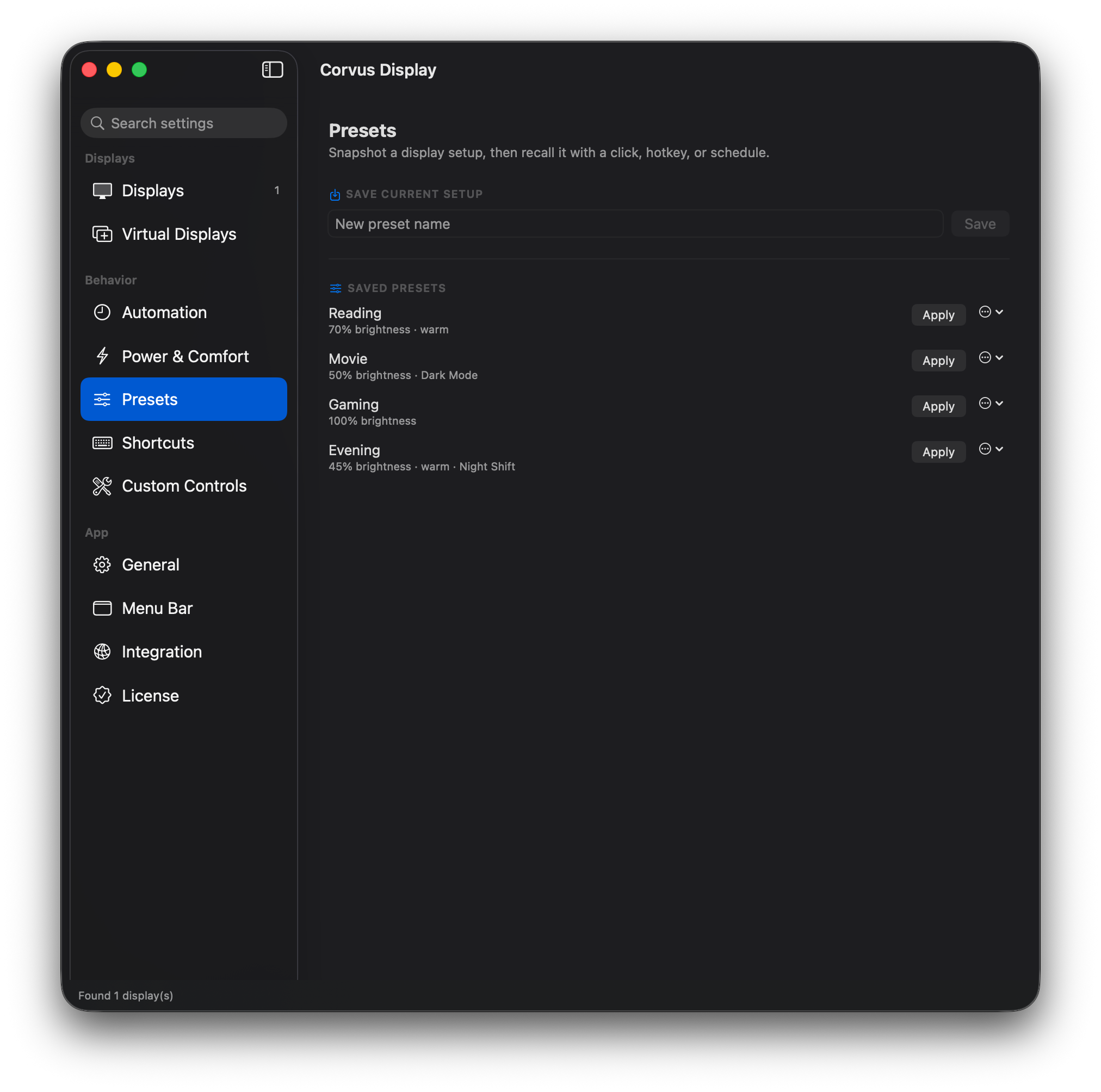
Task: Toggle the sidebar panel icon
Action: tap(273, 70)
